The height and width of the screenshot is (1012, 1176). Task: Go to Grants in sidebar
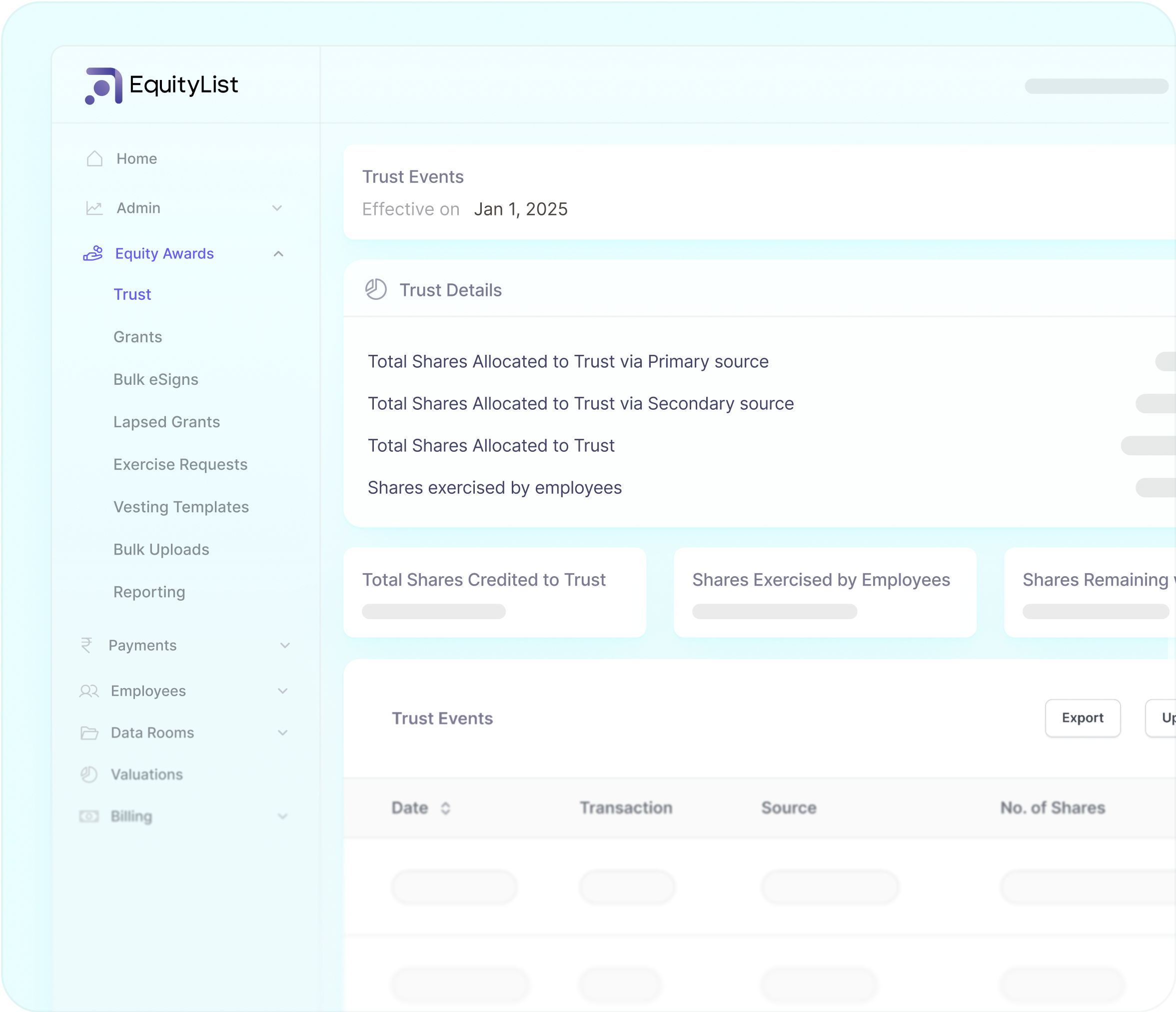138,336
